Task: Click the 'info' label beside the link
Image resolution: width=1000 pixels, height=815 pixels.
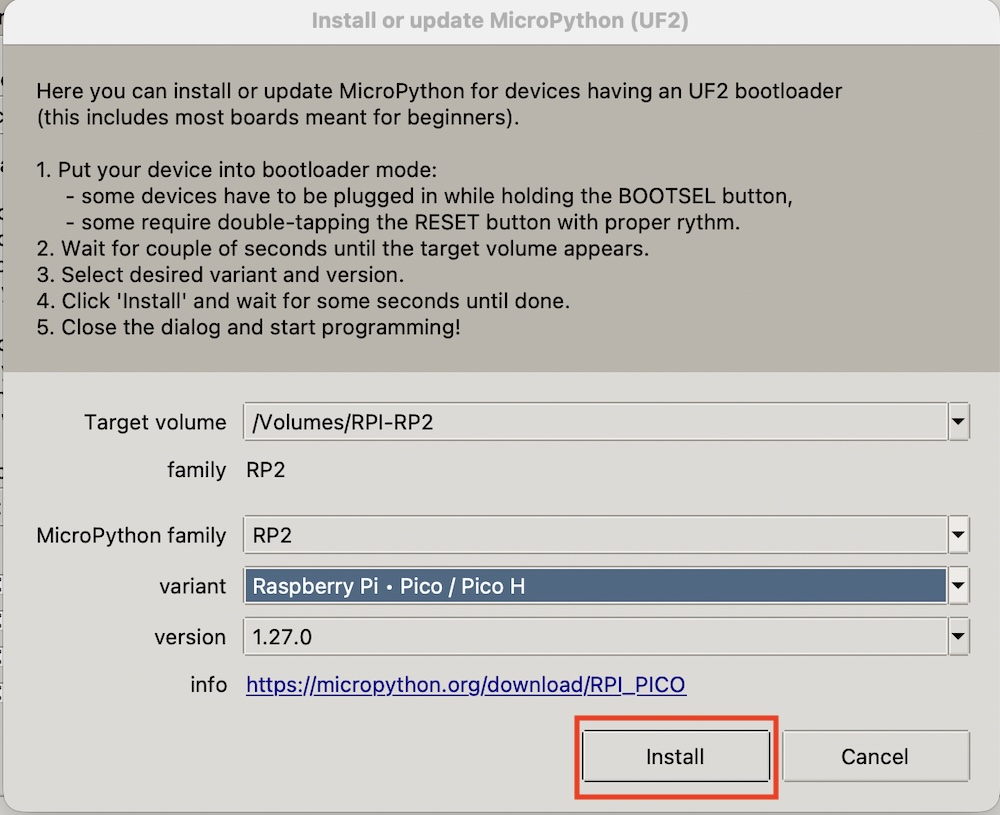Action: (x=208, y=685)
